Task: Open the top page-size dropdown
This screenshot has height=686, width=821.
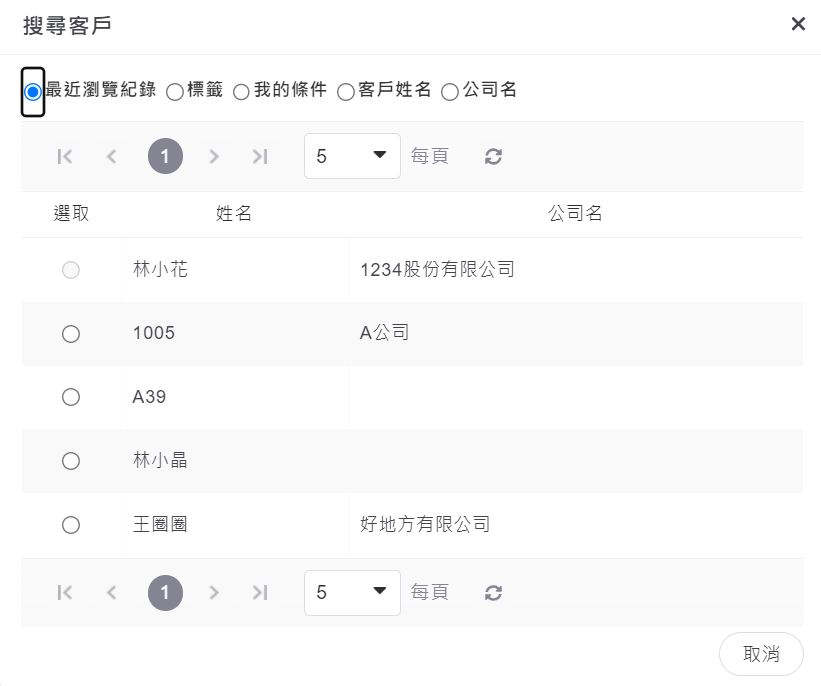Action: tap(352, 156)
